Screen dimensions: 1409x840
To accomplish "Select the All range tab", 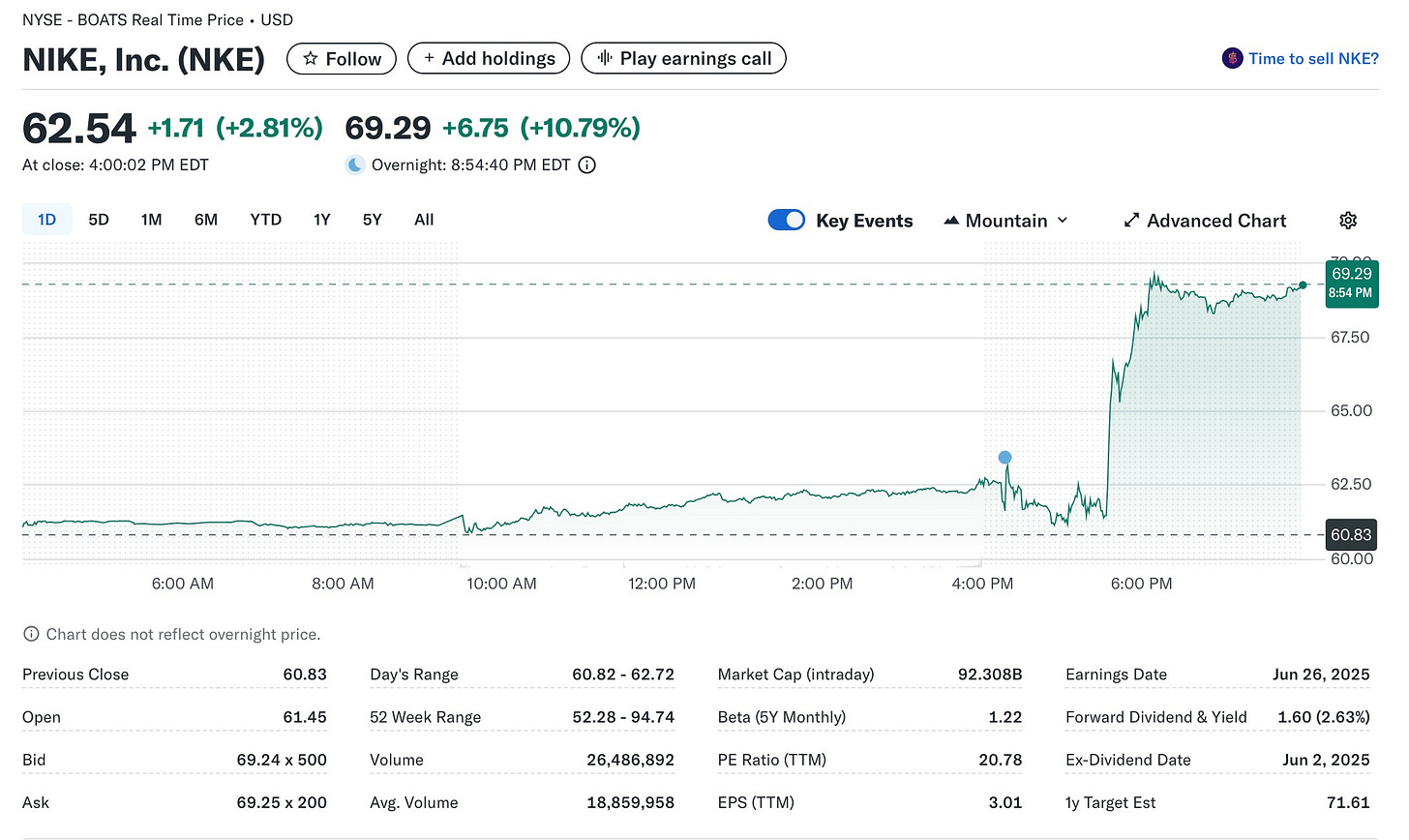I will 424,220.
